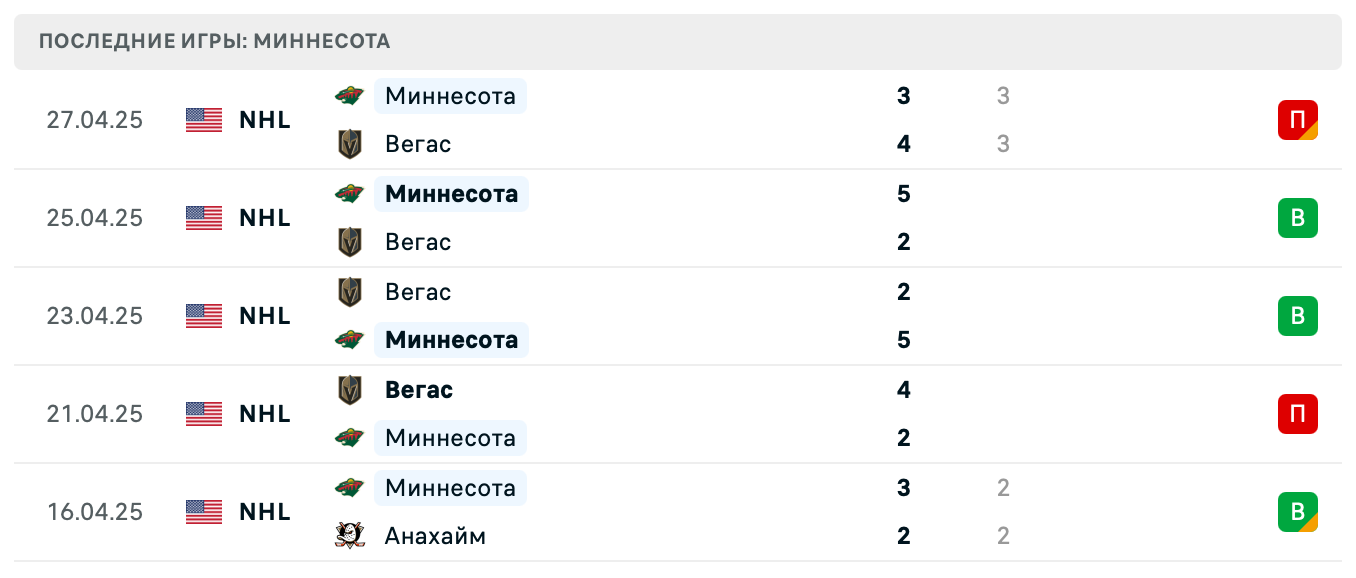Viewport: 1356px width, 578px height.
Task: Click the red loss badge for 21.04.25
Action: (x=1297, y=414)
